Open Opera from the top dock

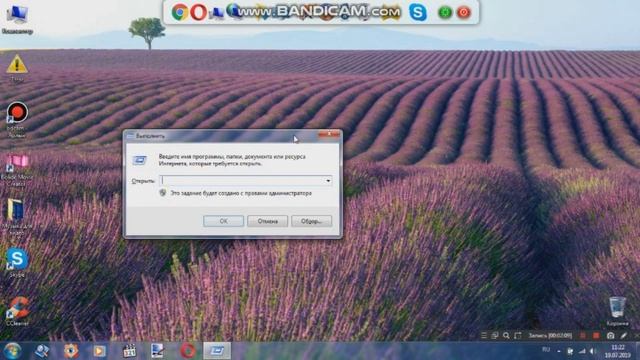click(x=199, y=12)
